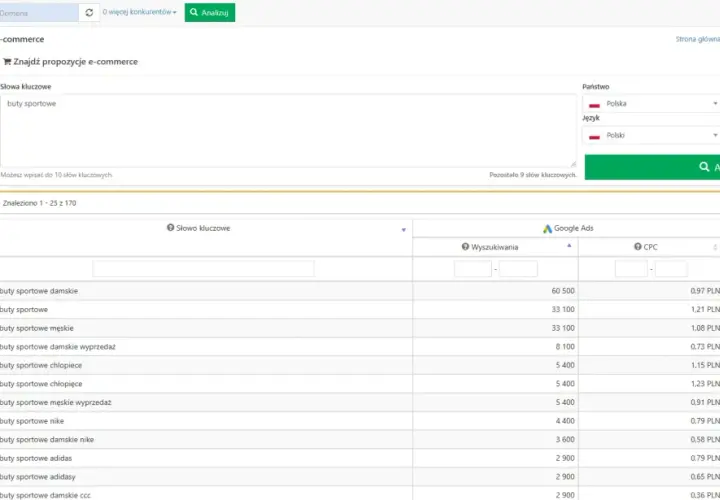720x500 pixels.
Task: Click 'Znaleziono 1 - 25 z 170' results text
Action: click(39, 203)
